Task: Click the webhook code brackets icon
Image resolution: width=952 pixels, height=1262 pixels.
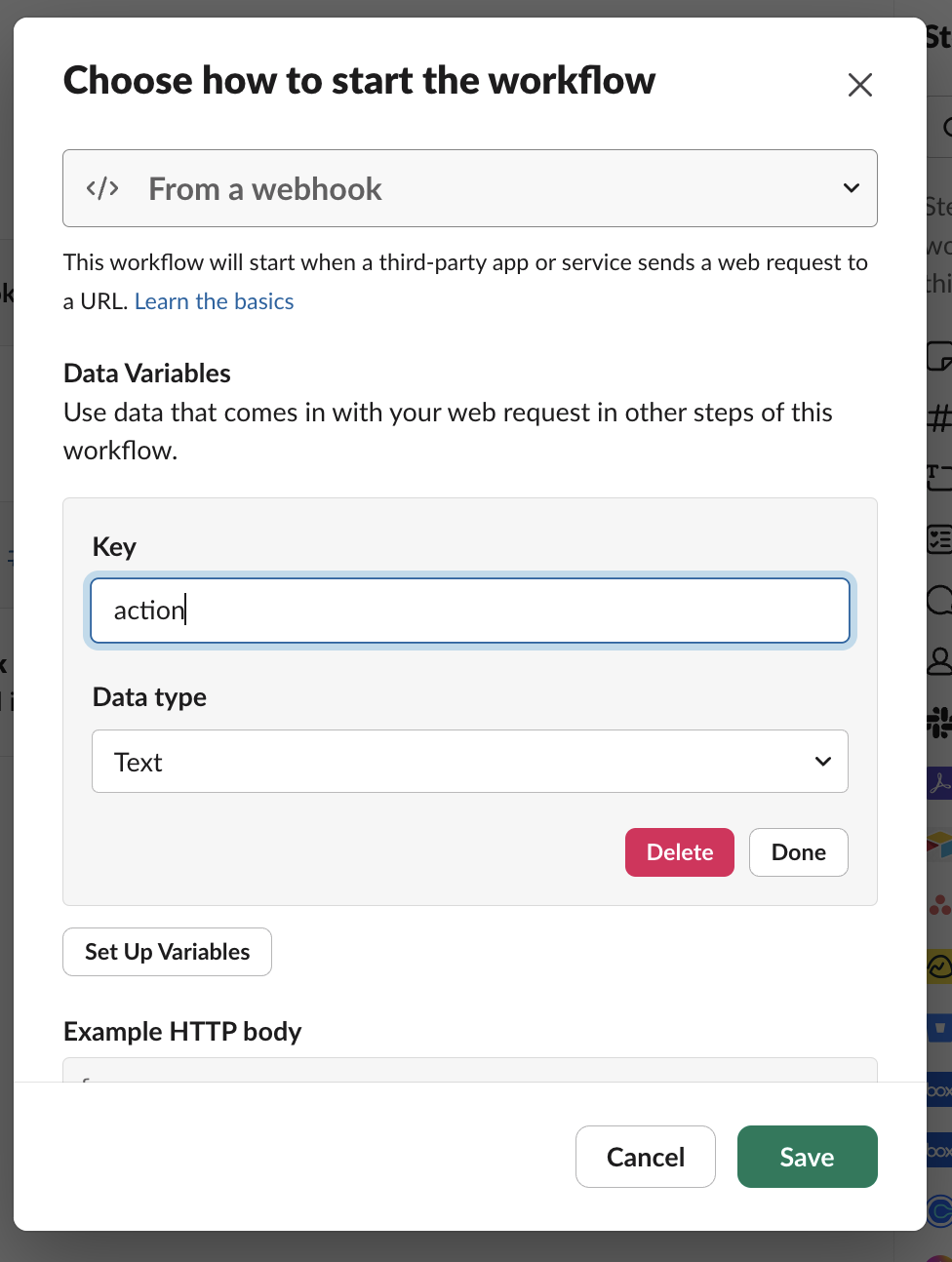Action: point(102,188)
